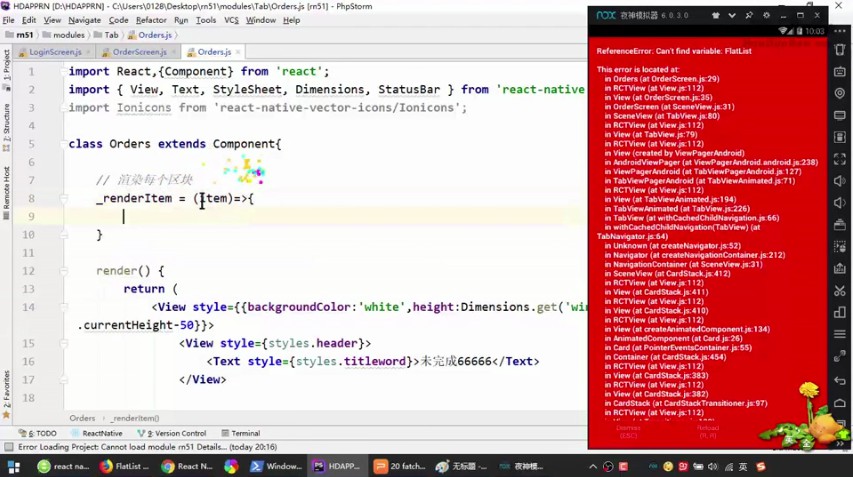Click Nox shake/rotate phone icon
Image resolution: width=853 pixels, height=477 pixels.
(839, 49)
